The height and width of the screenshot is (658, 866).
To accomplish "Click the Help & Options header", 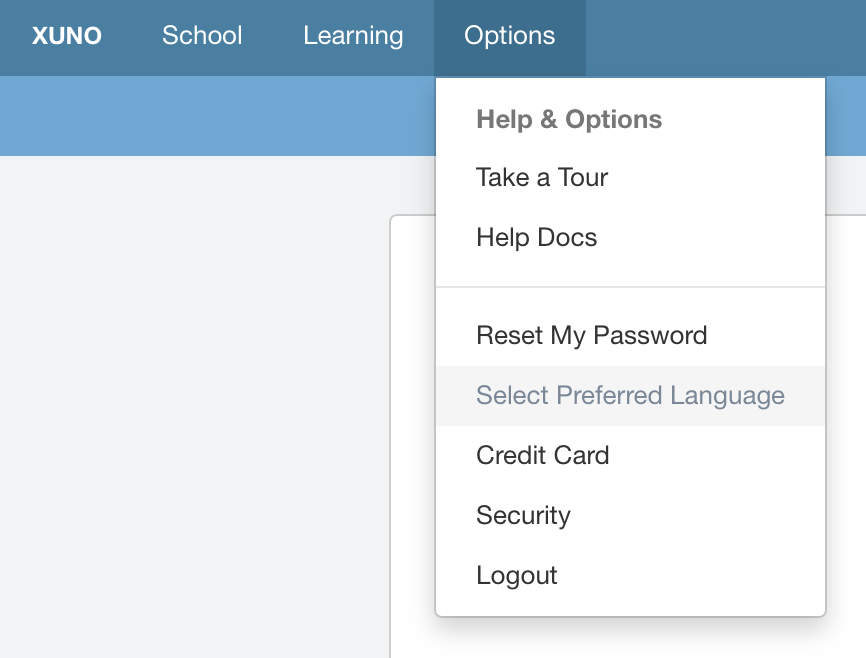I will coord(569,120).
